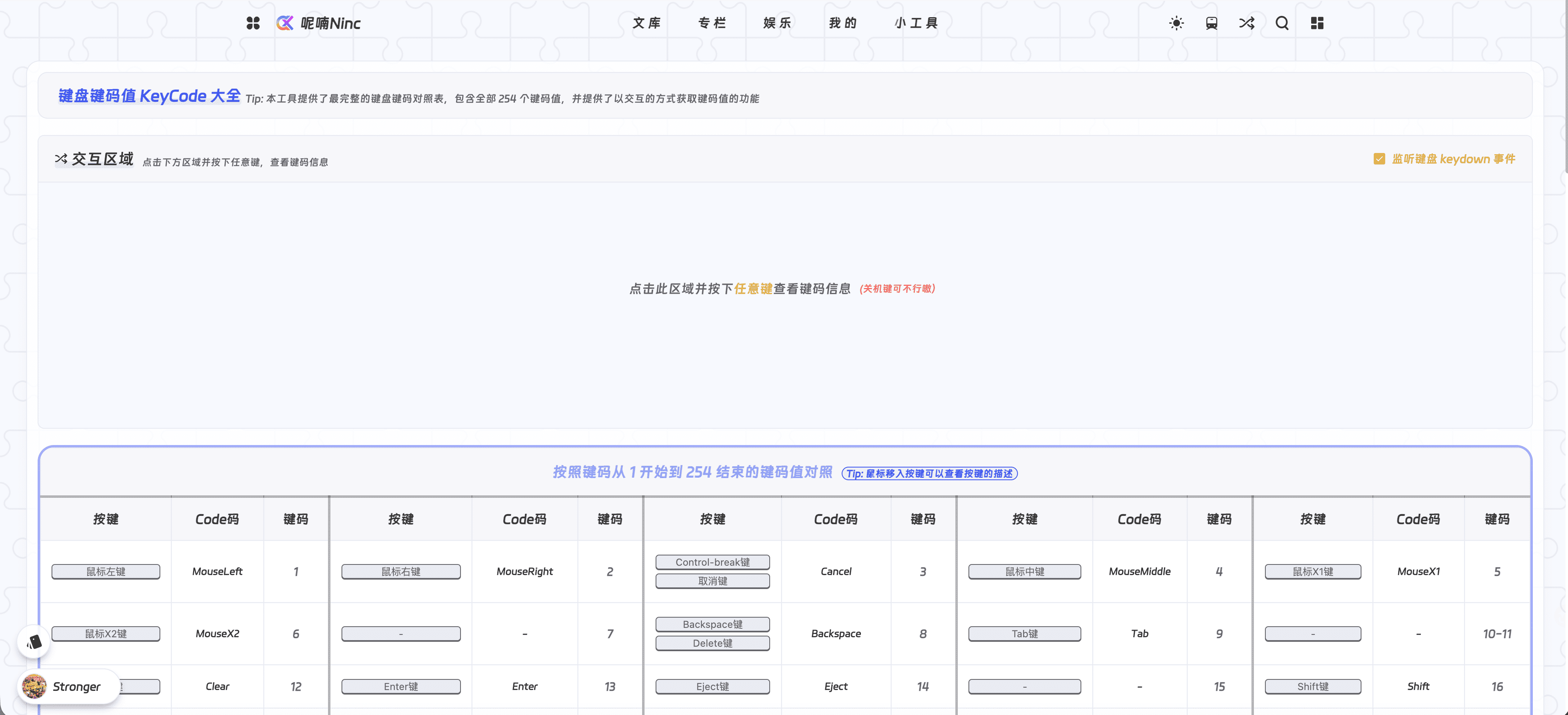Open the search magnifier icon
This screenshot has height=715, width=1568.
click(x=1282, y=23)
